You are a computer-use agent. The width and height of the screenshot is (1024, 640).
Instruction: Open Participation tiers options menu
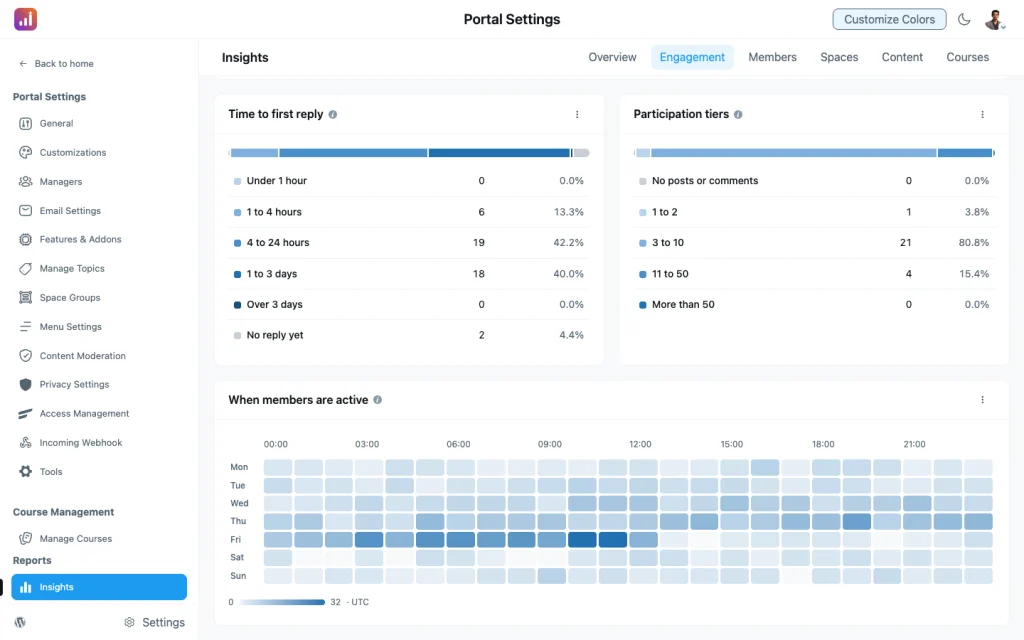point(982,114)
